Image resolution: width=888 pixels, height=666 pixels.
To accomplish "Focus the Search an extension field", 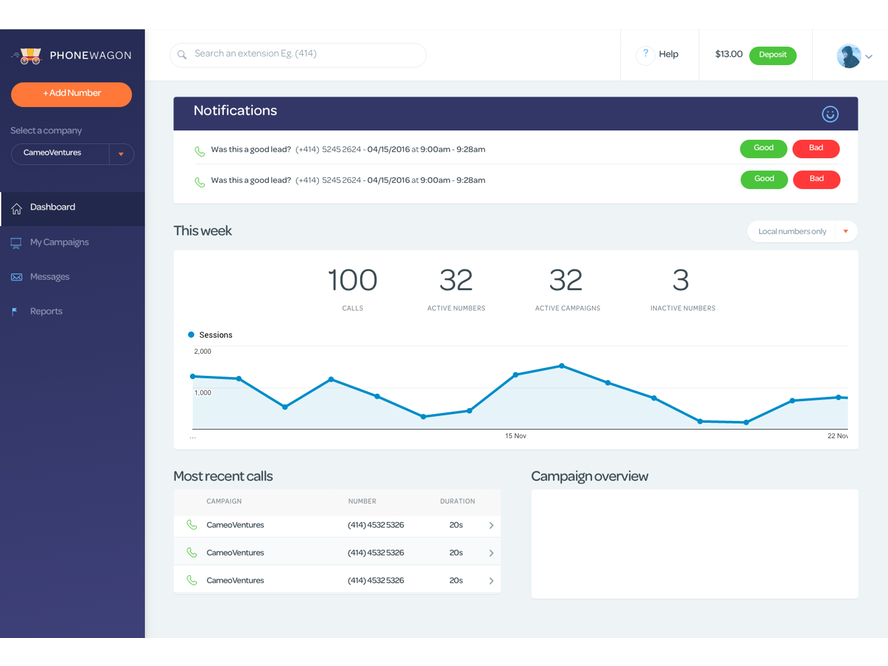I will click(x=298, y=55).
